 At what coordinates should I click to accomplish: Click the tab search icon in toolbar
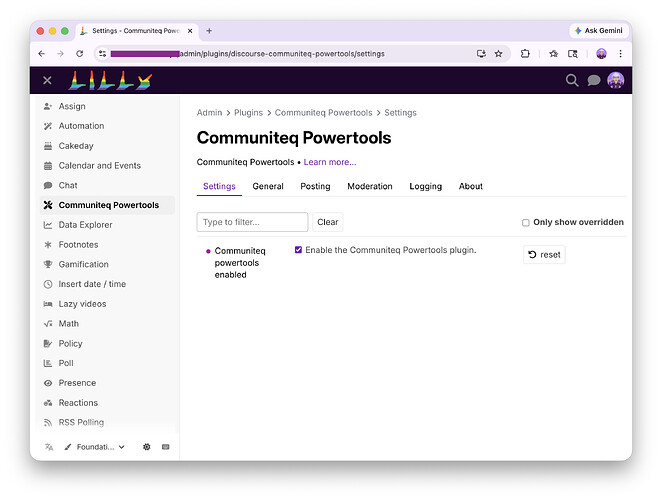coord(572,54)
